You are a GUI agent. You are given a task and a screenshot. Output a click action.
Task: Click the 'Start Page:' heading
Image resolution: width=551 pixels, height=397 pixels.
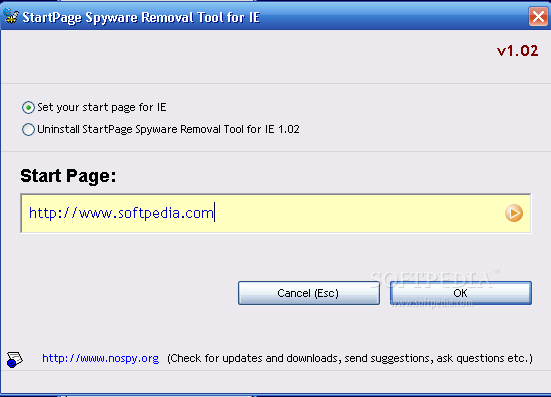click(x=68, y=176)
